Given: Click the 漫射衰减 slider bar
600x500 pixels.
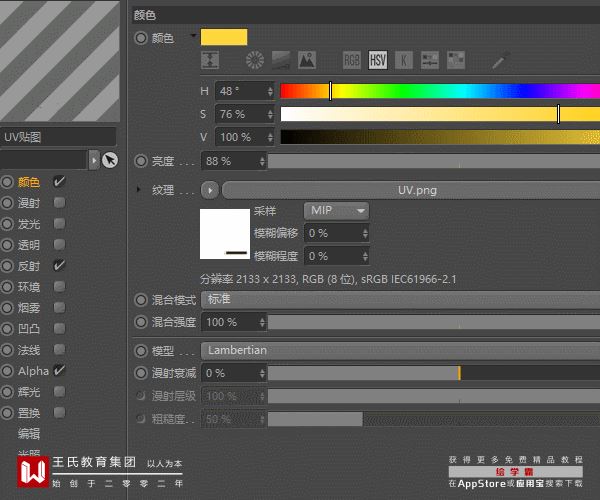Looking at the screenshot, I should point(434,373).
